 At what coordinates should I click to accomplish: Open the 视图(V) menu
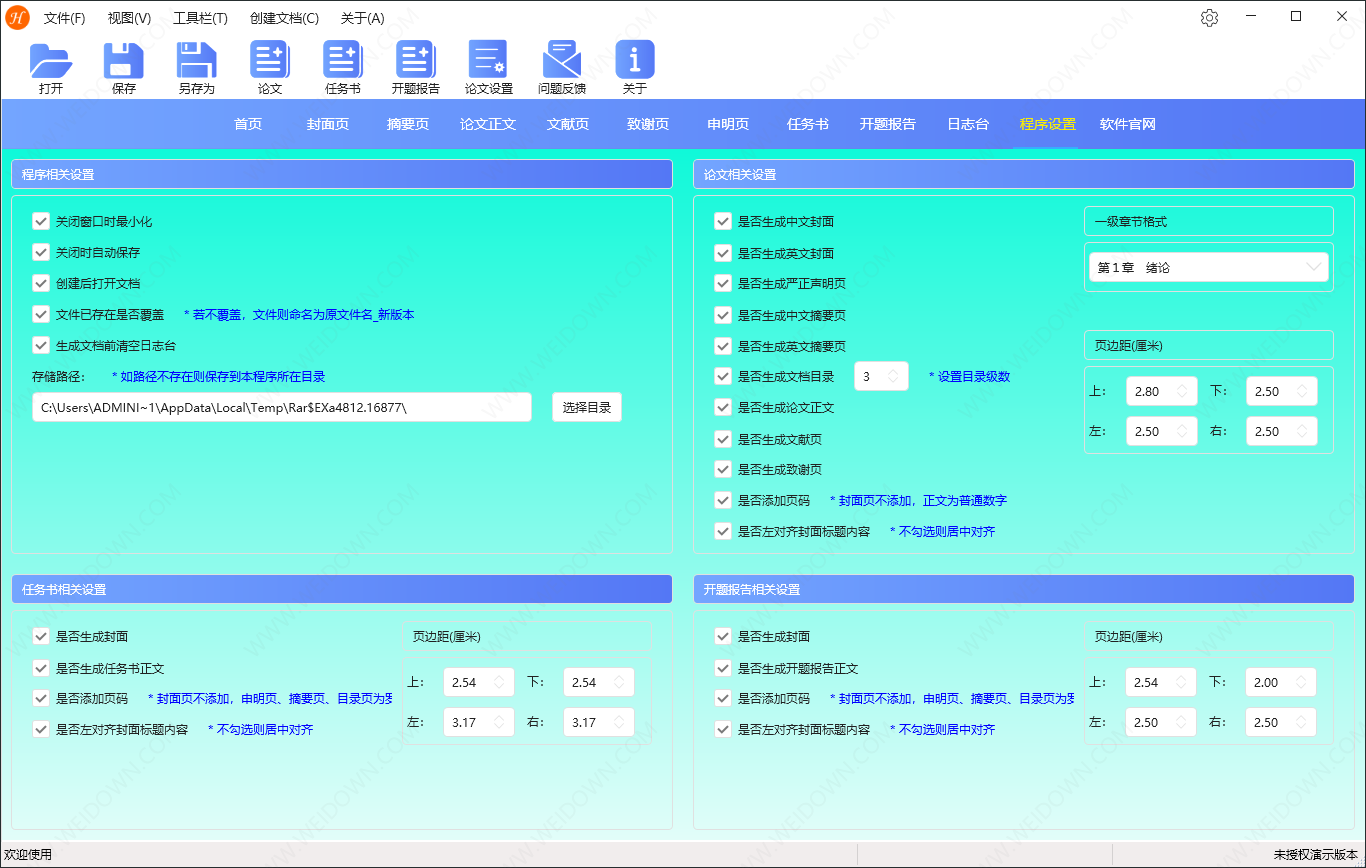(x=129, y=18)
